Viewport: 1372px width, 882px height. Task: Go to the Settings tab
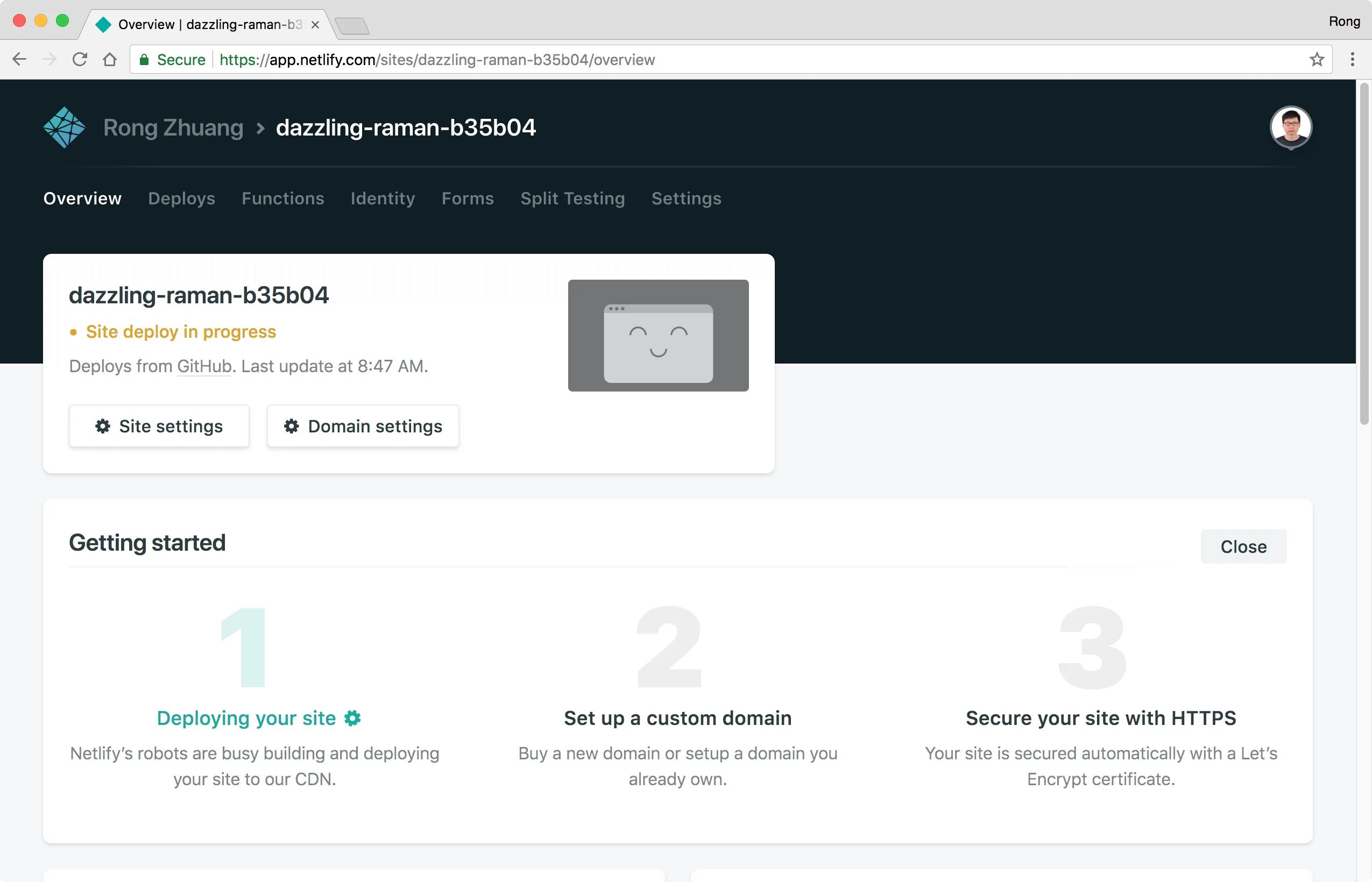coord(685,198)
